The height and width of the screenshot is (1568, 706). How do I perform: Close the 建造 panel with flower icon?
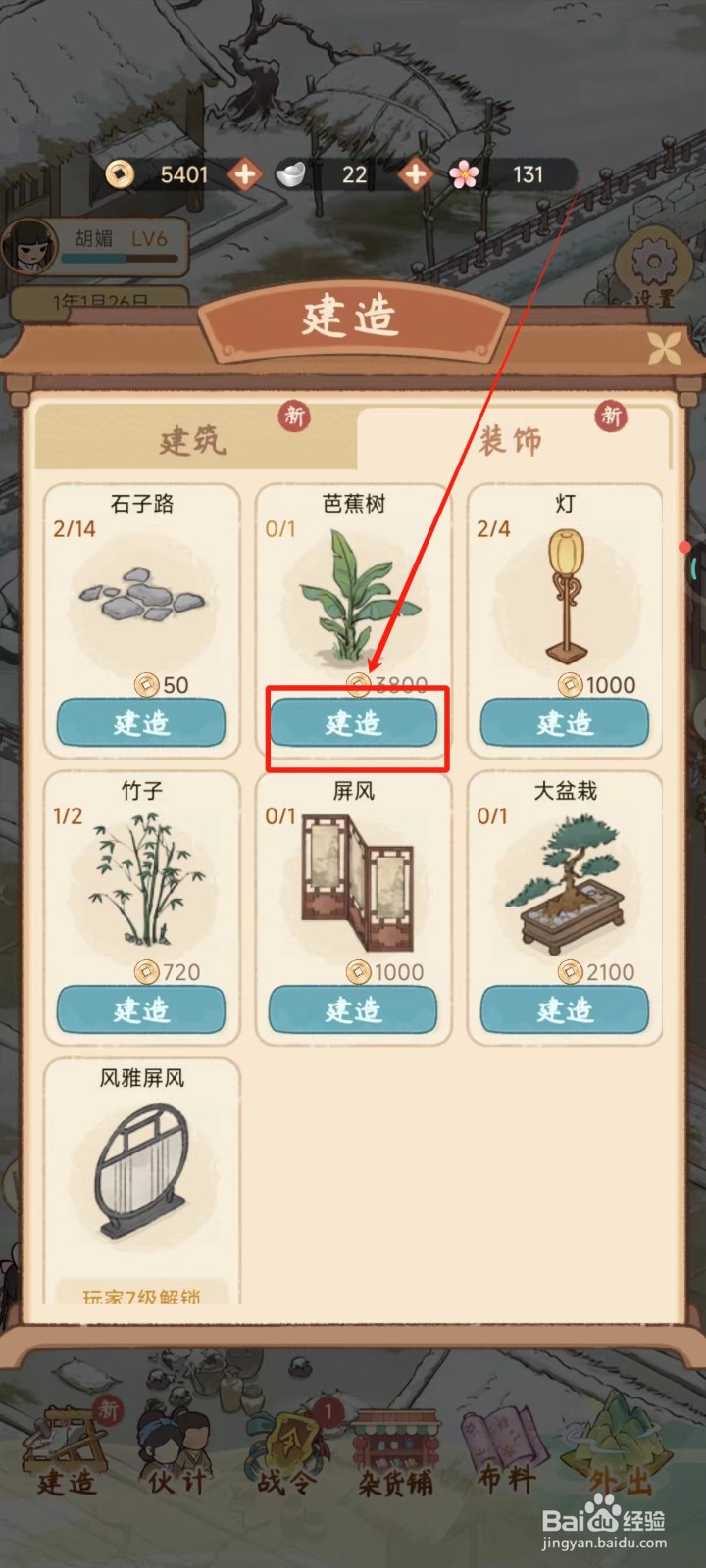[x=664, y=348]
